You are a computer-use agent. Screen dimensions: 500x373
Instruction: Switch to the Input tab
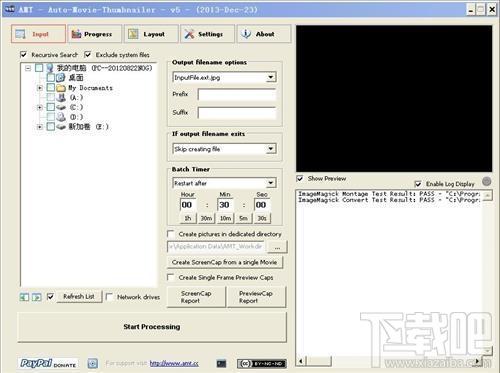(x=38, y=34)
